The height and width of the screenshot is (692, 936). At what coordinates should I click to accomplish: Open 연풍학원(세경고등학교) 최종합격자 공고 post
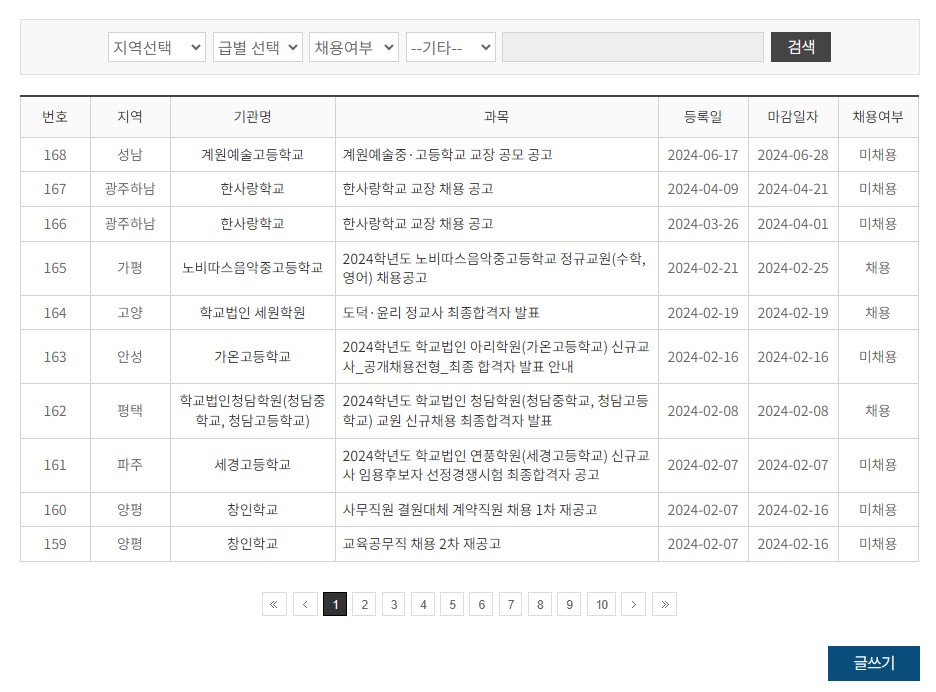pos(495,465)
